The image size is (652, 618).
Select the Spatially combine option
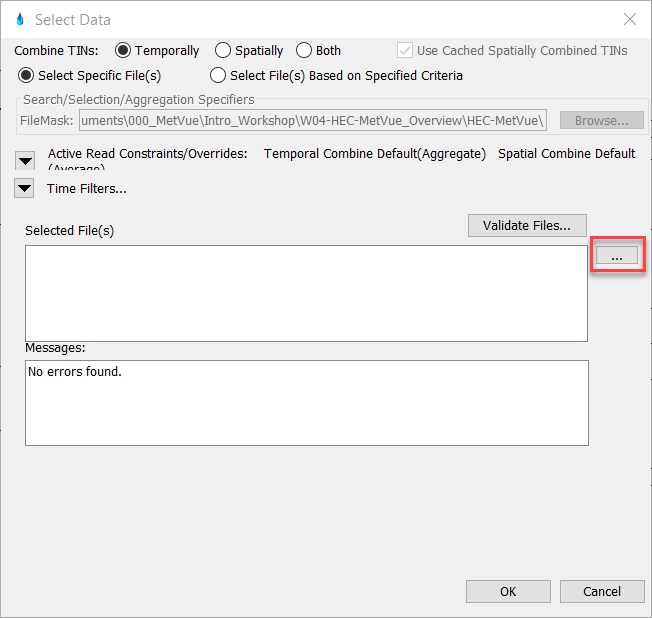pos(223,50)
